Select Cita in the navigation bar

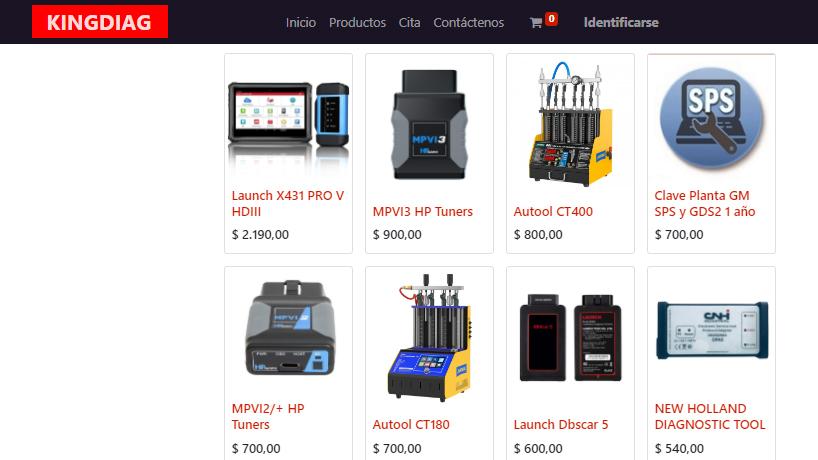pos(410,22)
